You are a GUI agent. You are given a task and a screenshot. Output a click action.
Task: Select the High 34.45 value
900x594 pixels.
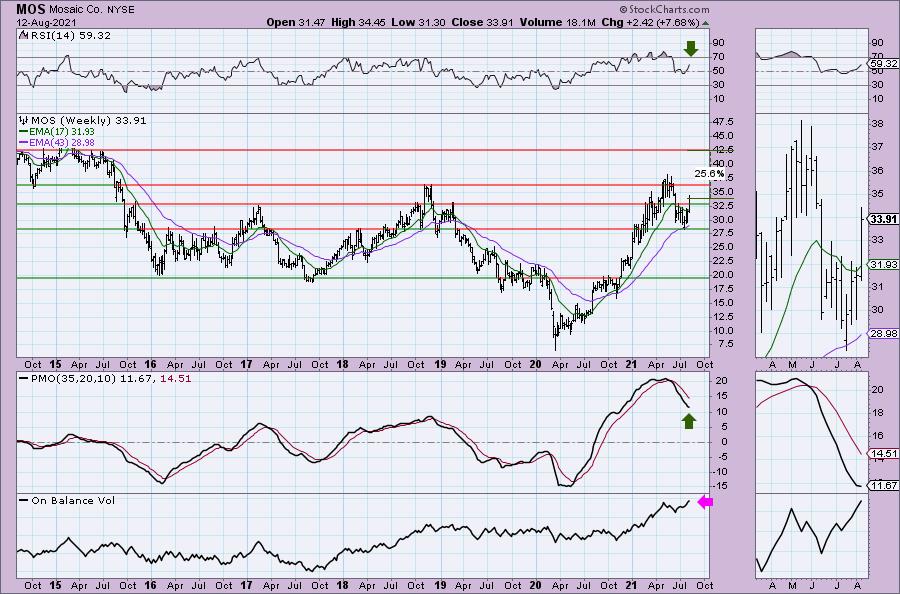coord(358,22)
